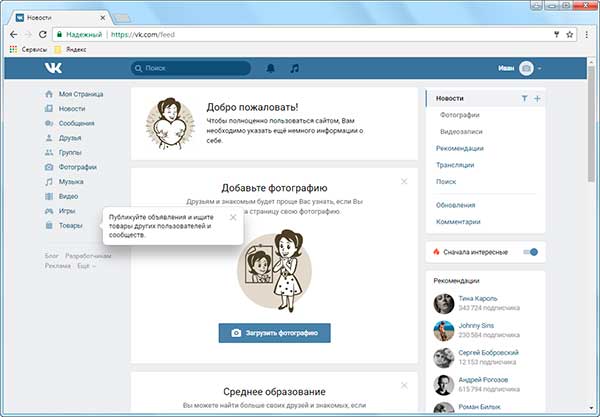Close the Товары tooltip popup
Screen dimensions: 600x417
pos(233,216)
